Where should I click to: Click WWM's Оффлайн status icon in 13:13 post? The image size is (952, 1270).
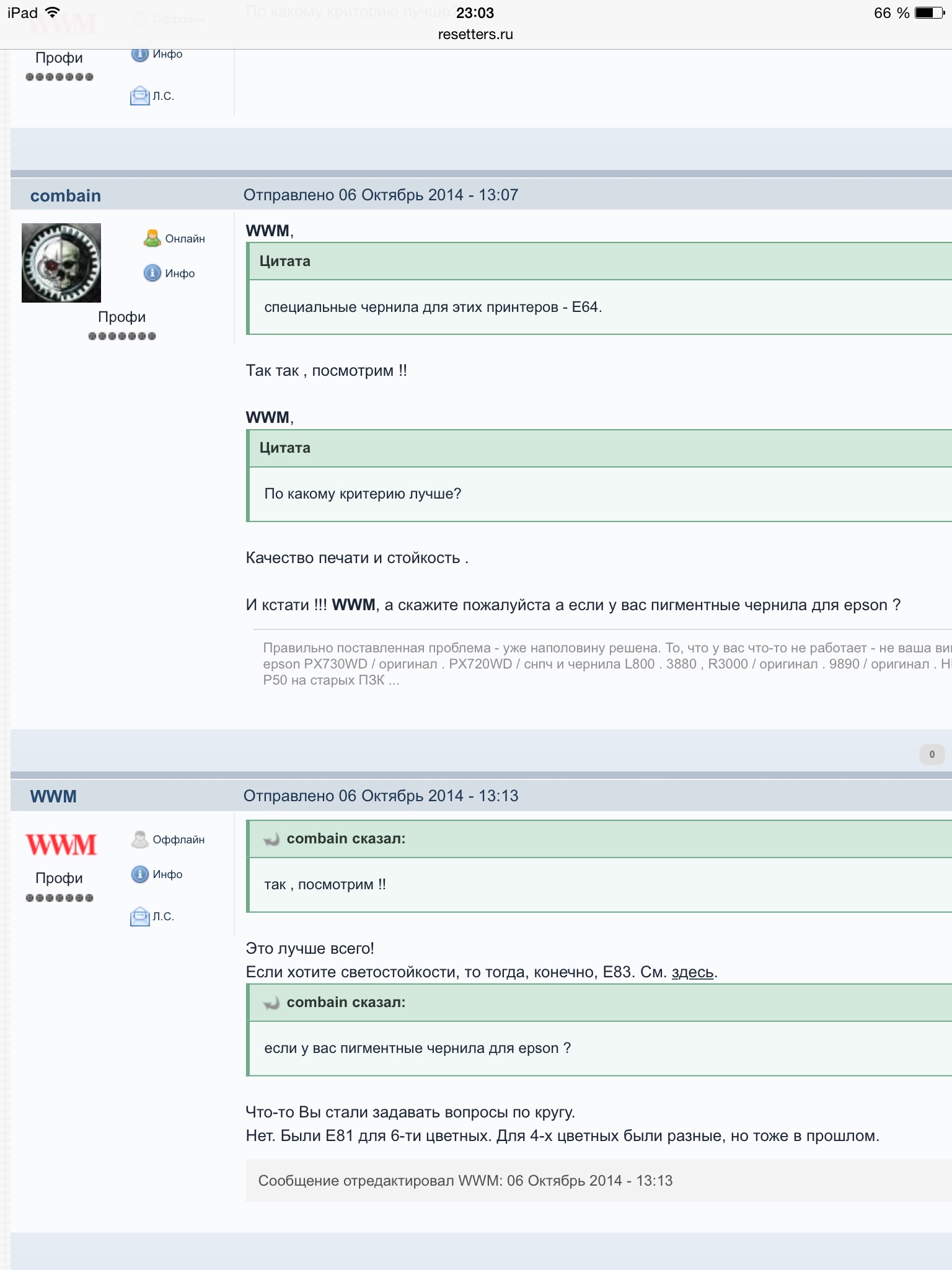click(x=140, y=839)
